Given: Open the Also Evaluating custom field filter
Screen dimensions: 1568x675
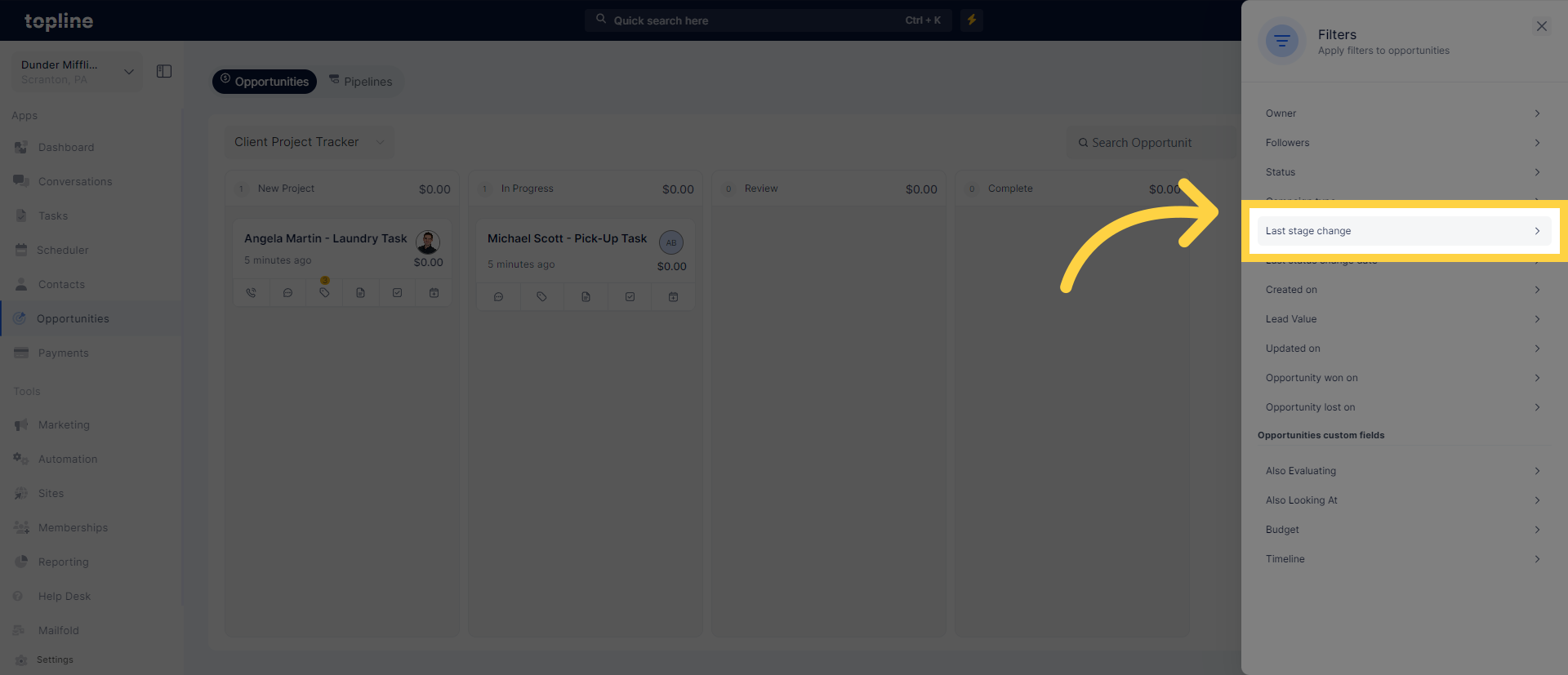Looking at the screenshot, I should click(x=1403, y=471).
